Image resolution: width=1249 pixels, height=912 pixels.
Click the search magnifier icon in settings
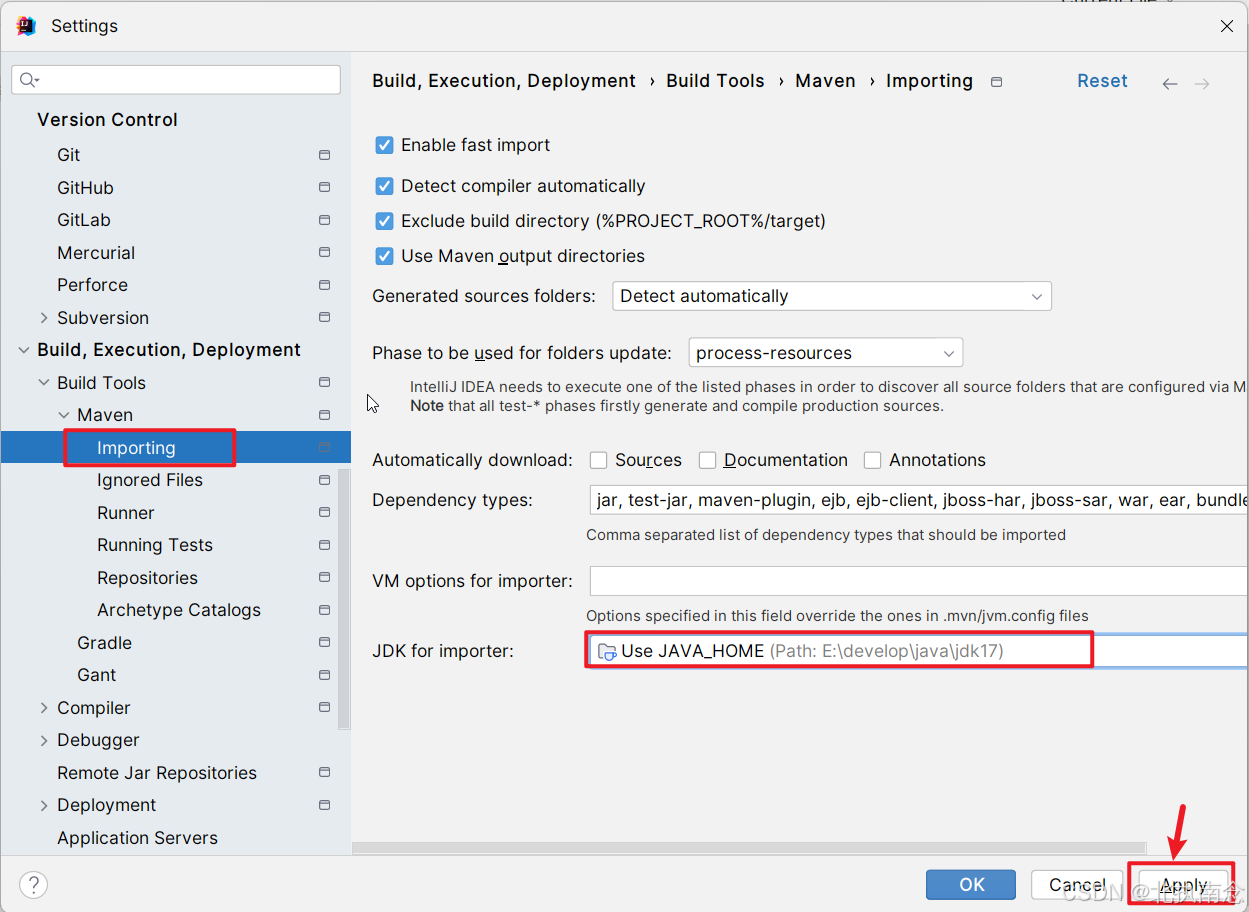(29, 80)
